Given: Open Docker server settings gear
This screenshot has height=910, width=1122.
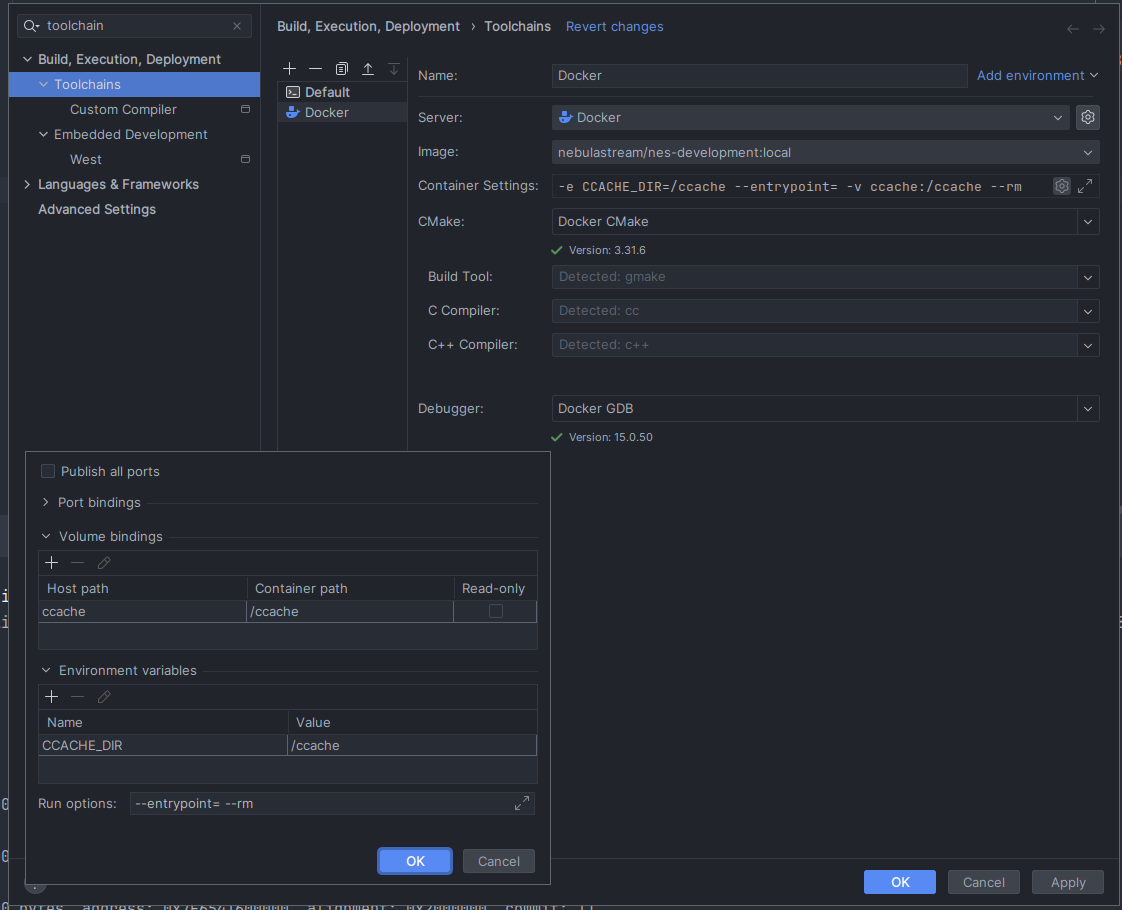Looking at the screenshot, I should (1088, 117).
